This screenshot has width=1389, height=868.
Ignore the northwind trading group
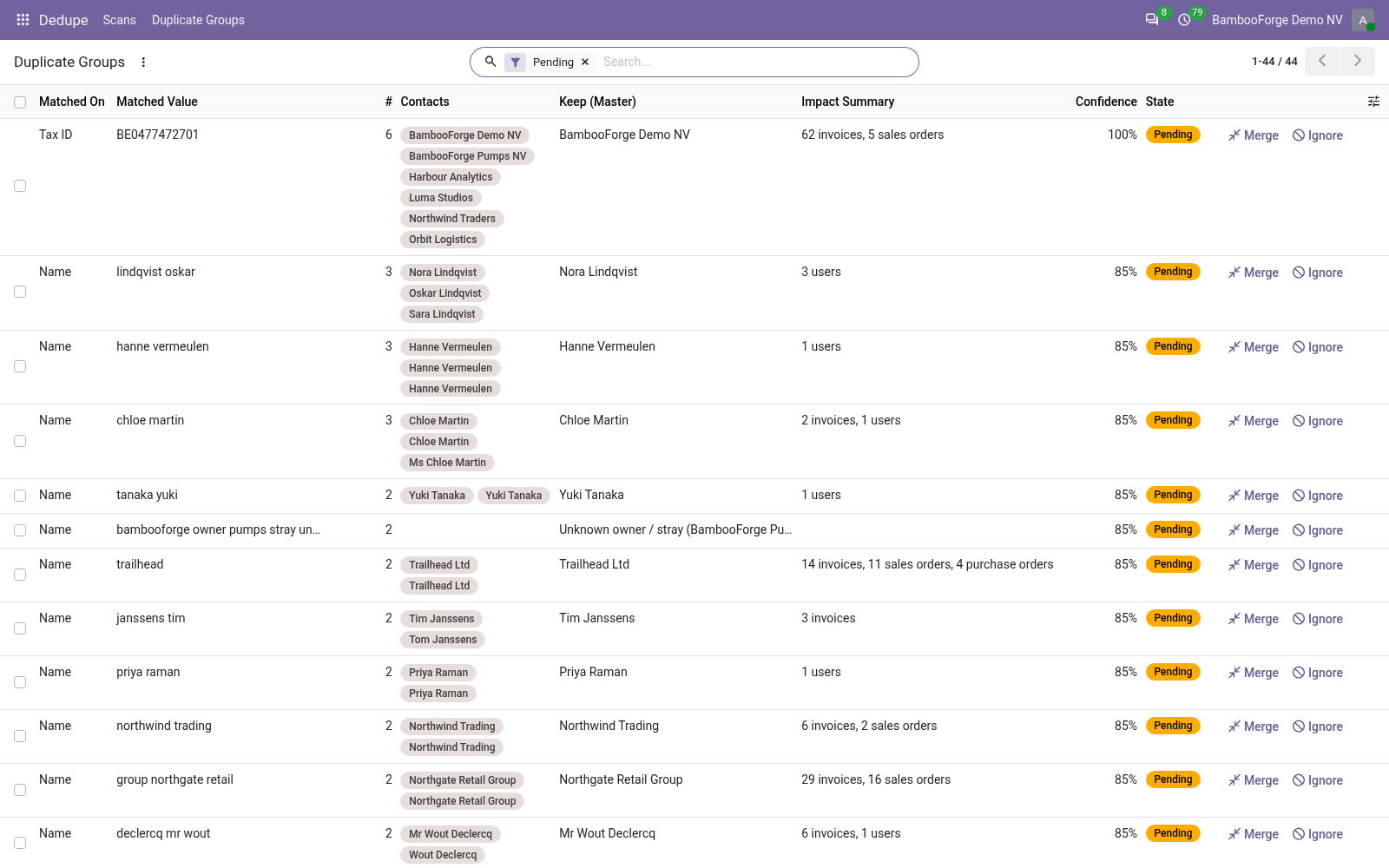1318,727
